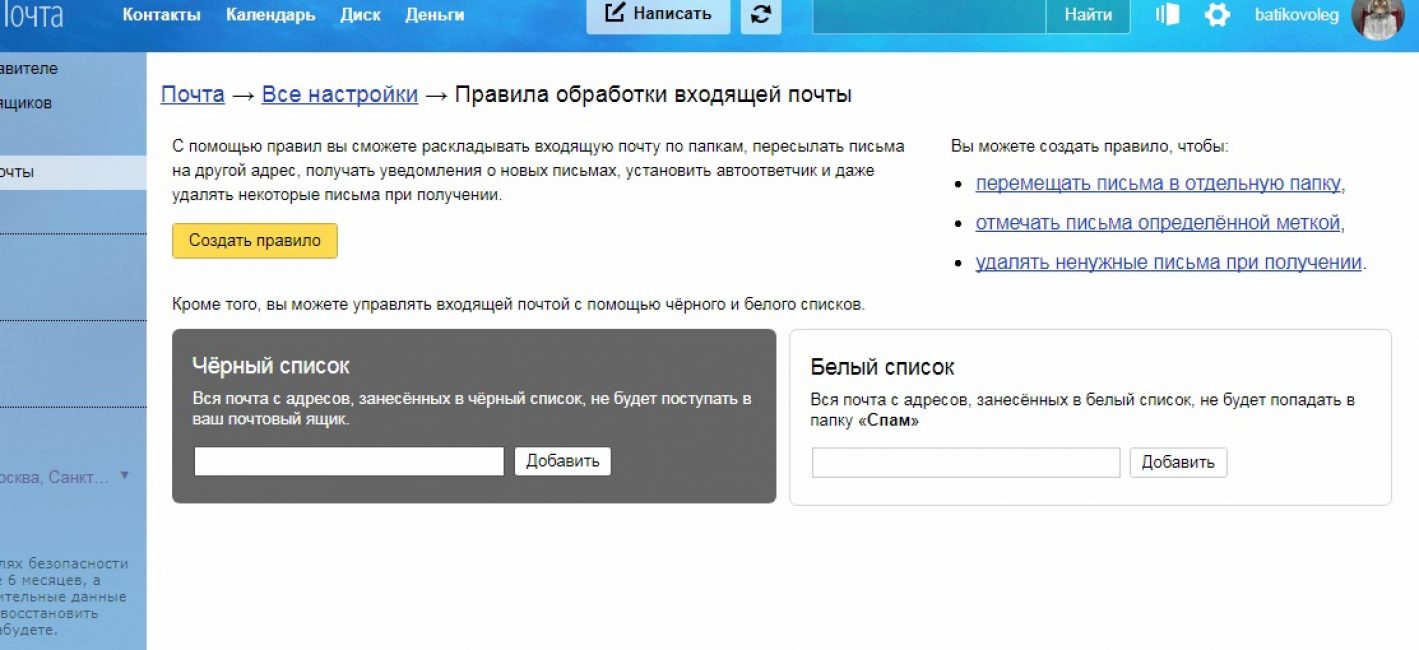
Task: Follow the Почта breadcrumb link
Action: [193, 95]
